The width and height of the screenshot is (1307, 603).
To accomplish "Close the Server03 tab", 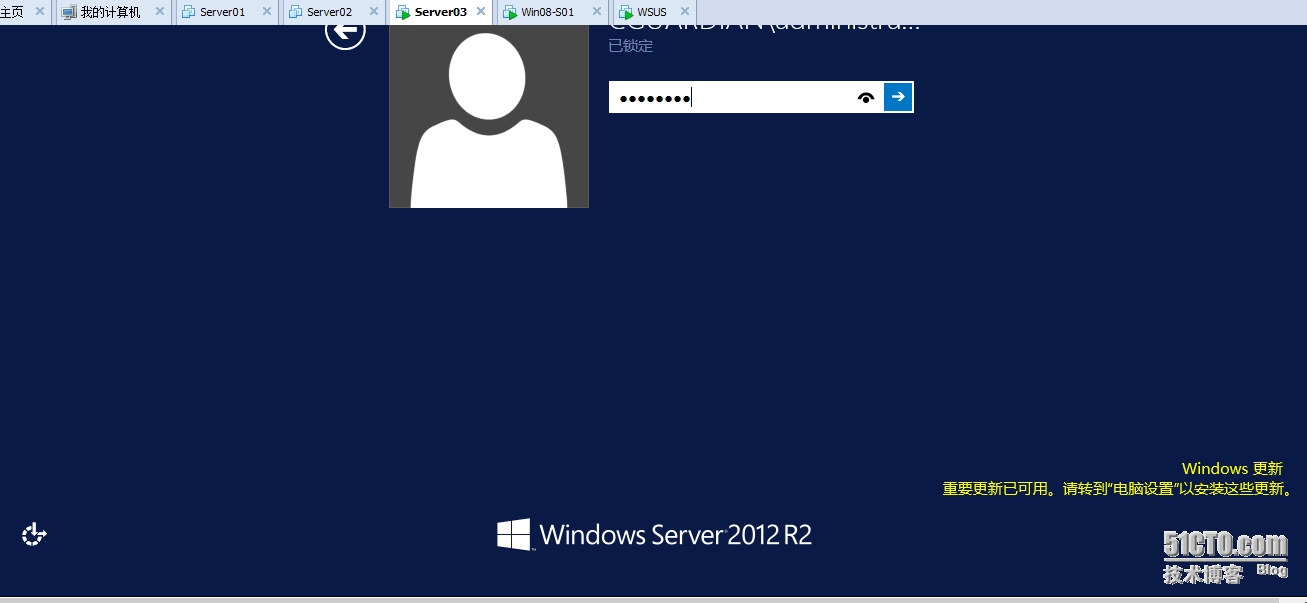I will pos(481,12).
